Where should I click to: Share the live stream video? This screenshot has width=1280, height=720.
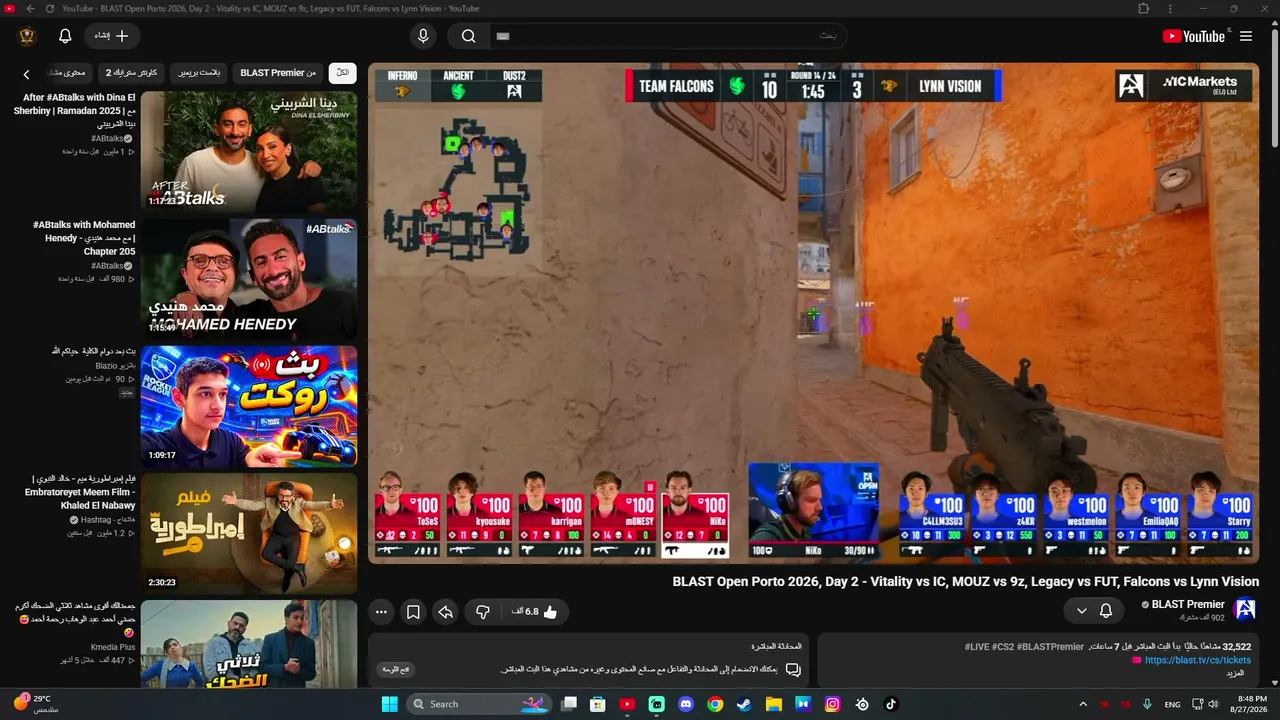(446, 611)
